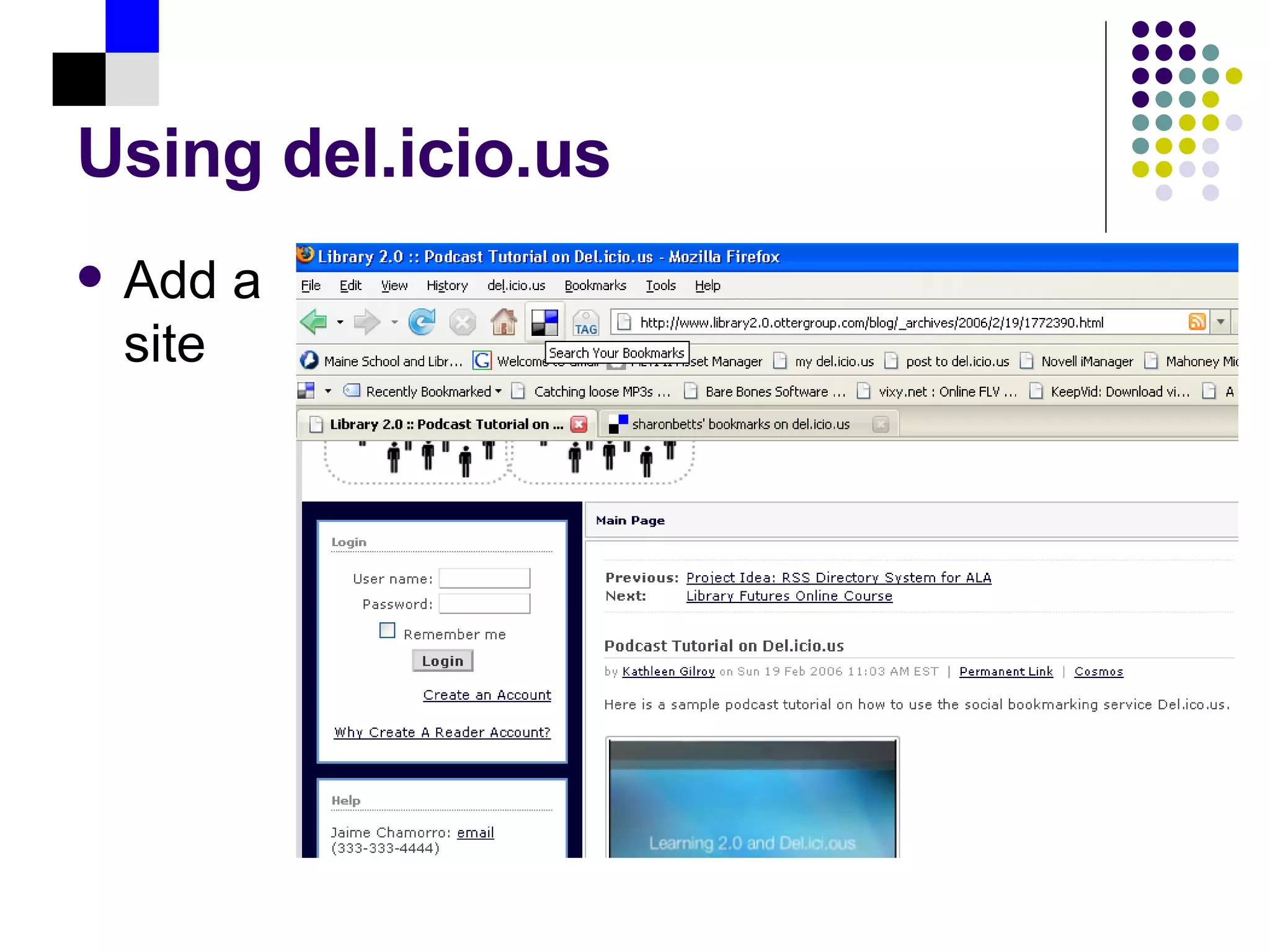
Task: Close the Library 2.0 Podcast Tutorial tab
Action: click(x=579, y=424)
